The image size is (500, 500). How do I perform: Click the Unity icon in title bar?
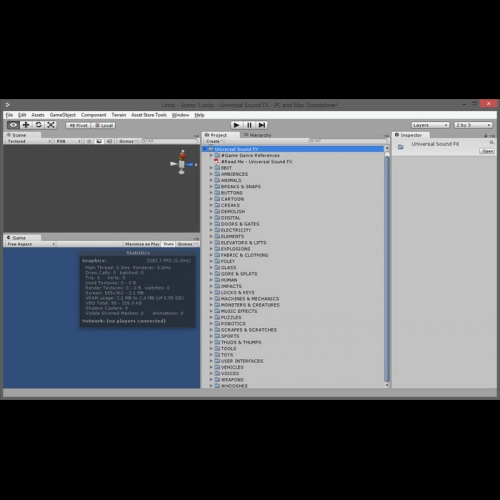(x=8, y=105)
